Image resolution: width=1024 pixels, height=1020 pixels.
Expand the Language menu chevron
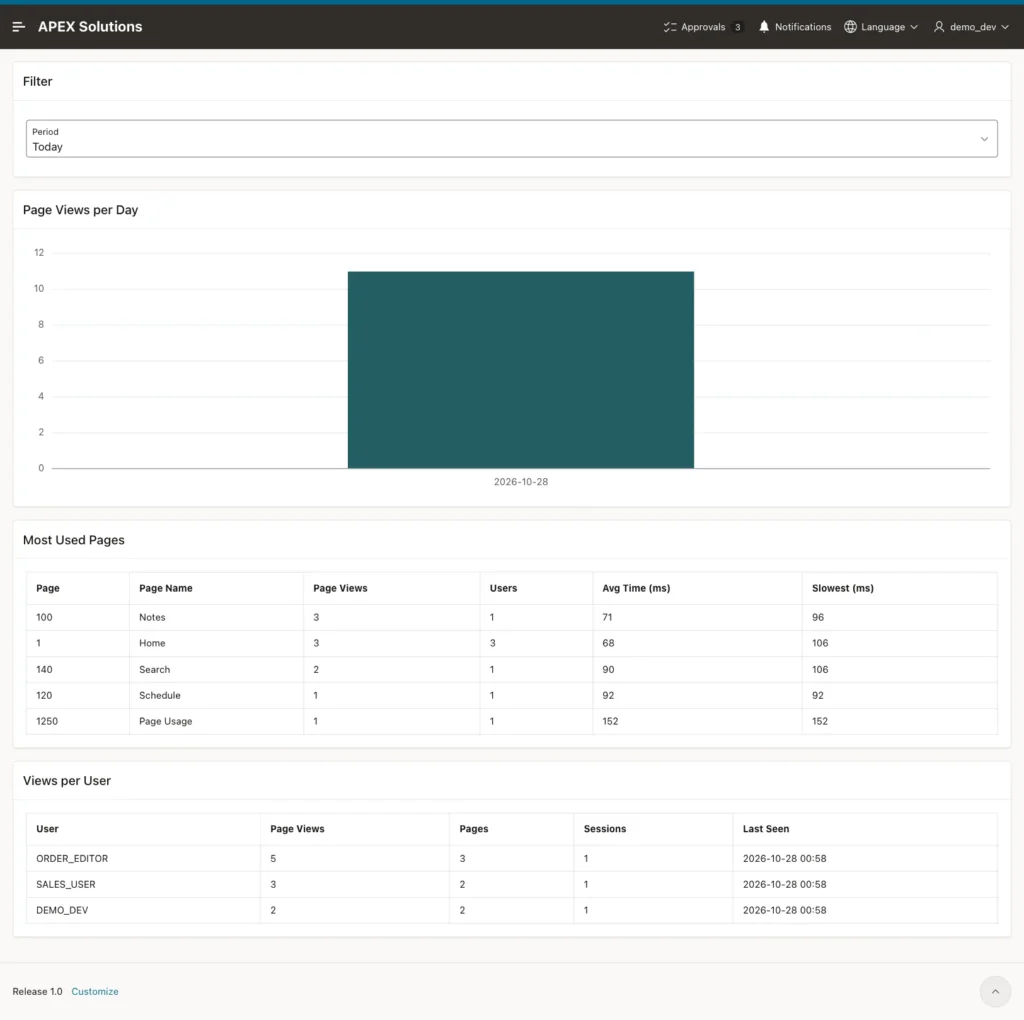click(914, 27)
